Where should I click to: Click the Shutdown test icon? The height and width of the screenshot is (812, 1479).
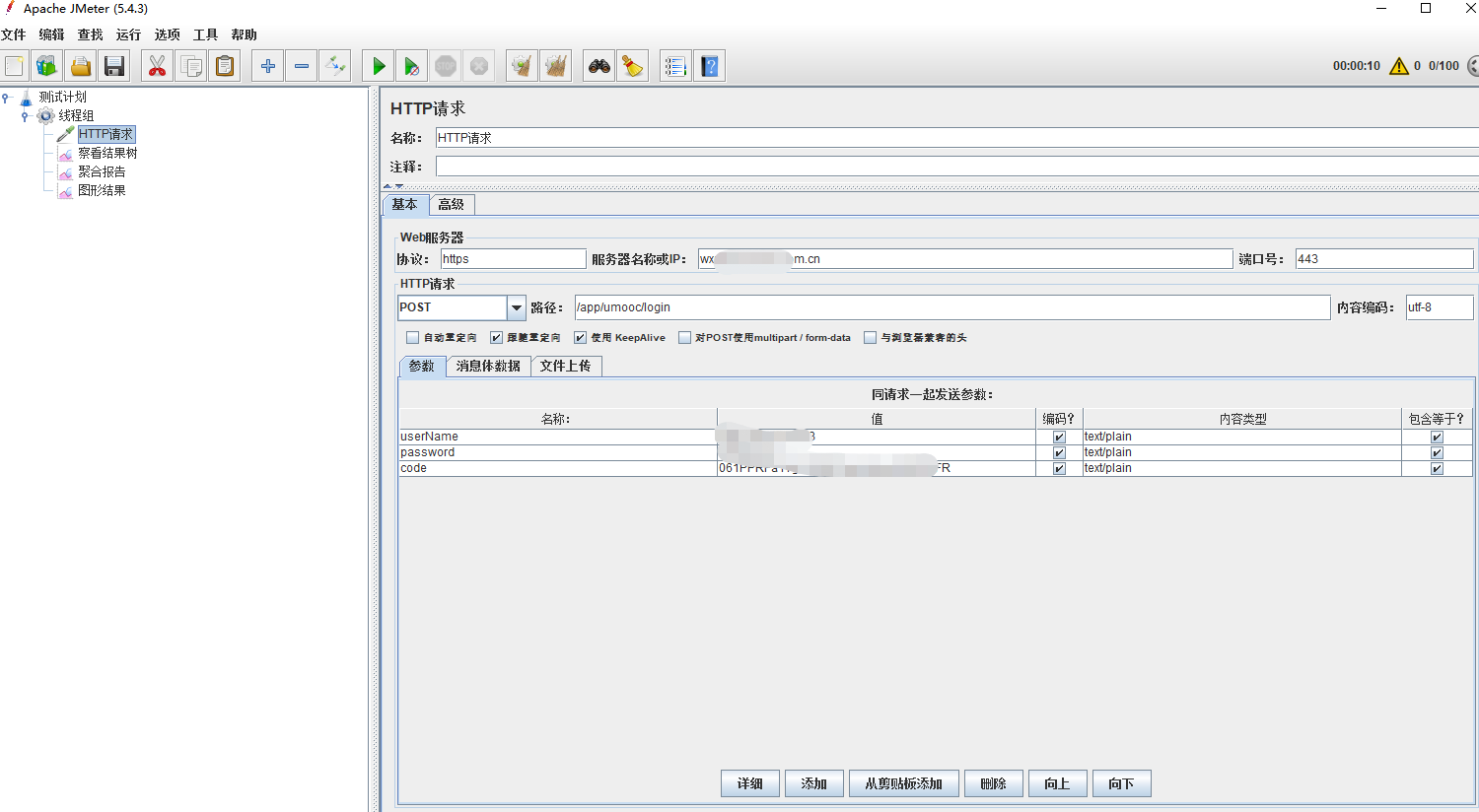(479, 66)
